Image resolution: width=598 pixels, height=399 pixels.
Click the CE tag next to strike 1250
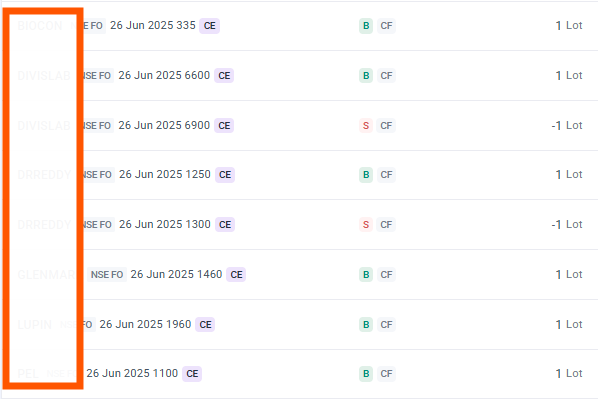[x=225, y=175]
